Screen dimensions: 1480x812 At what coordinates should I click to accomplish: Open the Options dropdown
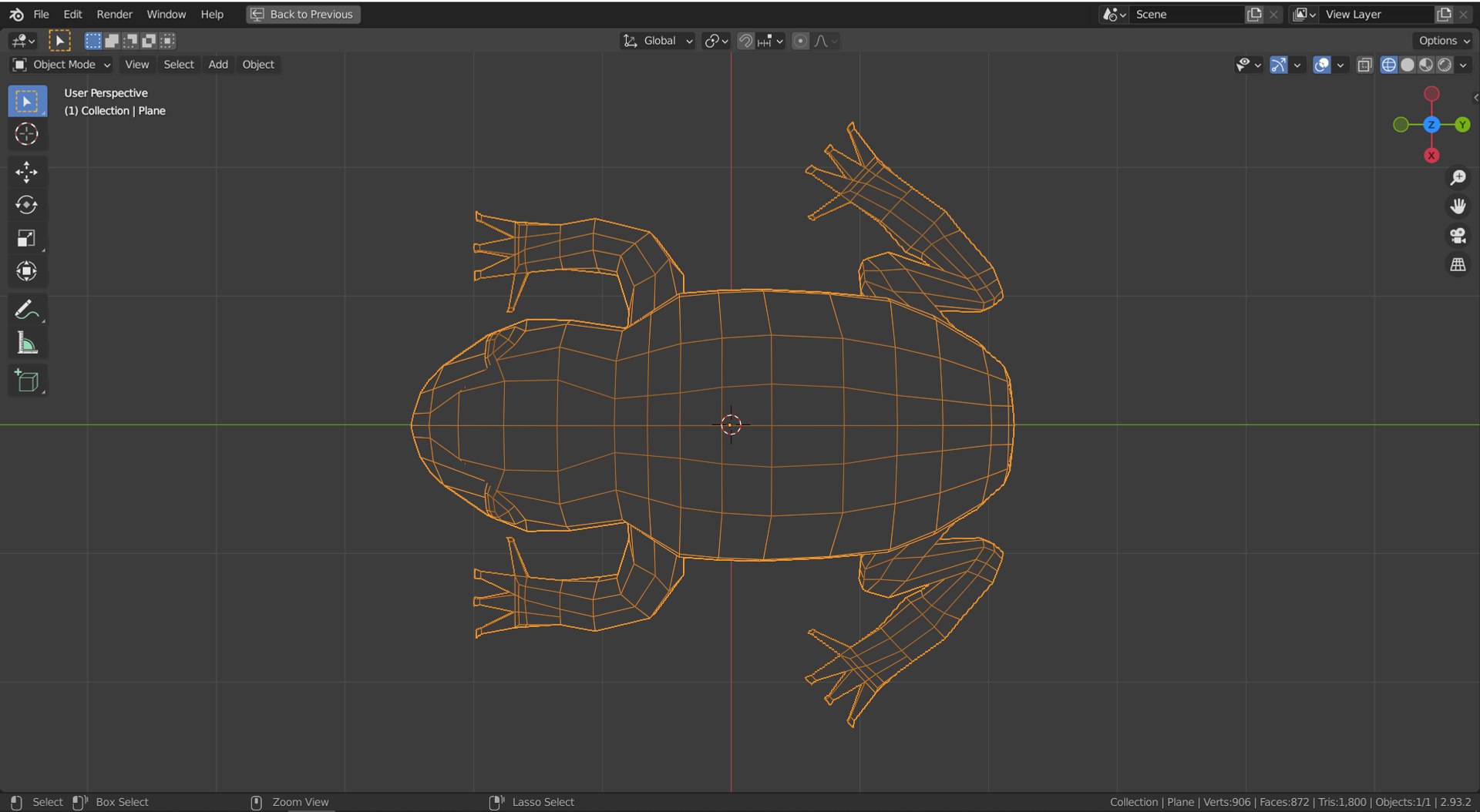click(x=1445, y=41)
